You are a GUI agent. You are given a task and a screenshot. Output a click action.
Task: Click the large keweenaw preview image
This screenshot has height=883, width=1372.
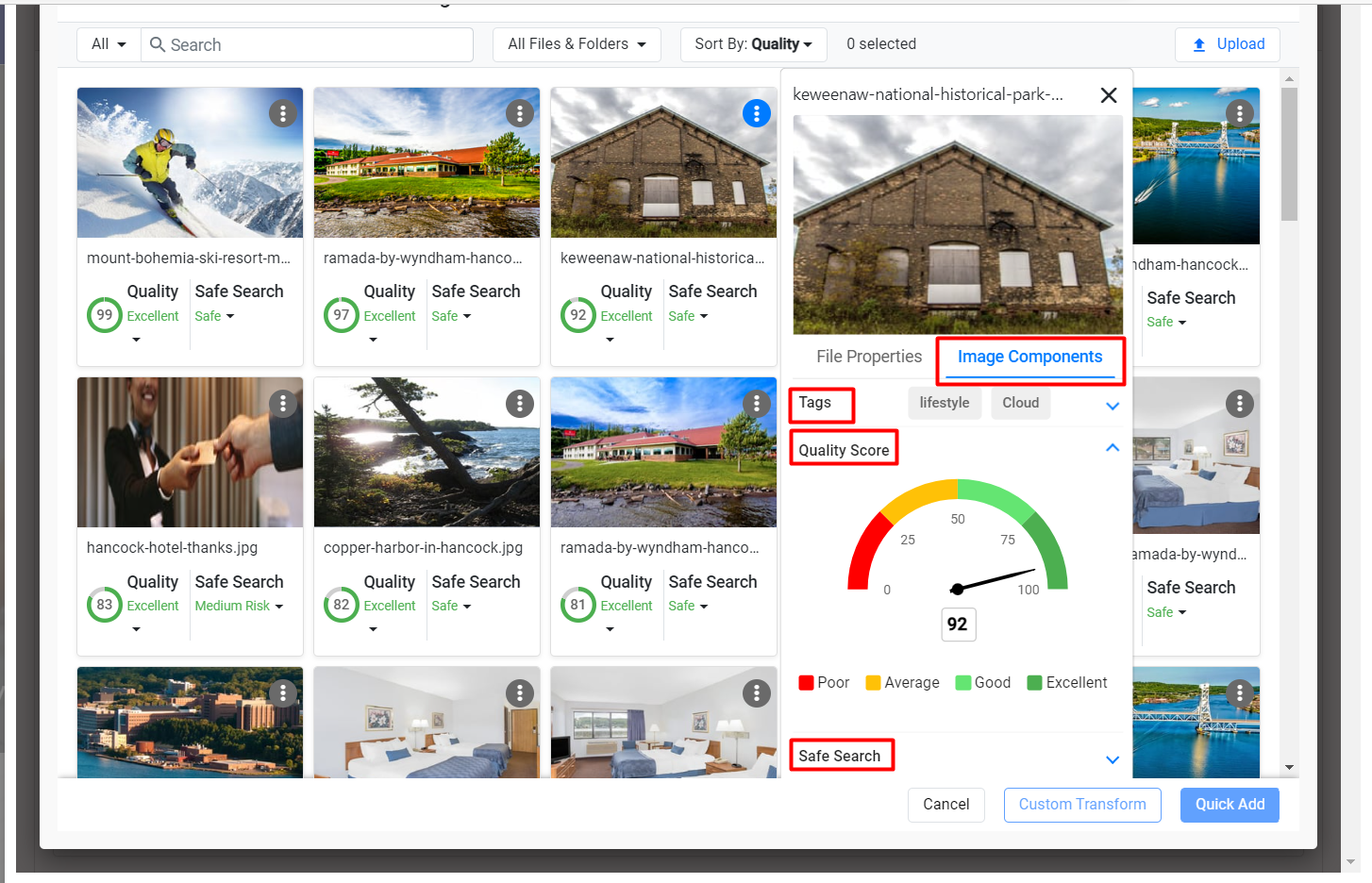tap(958, 225)
